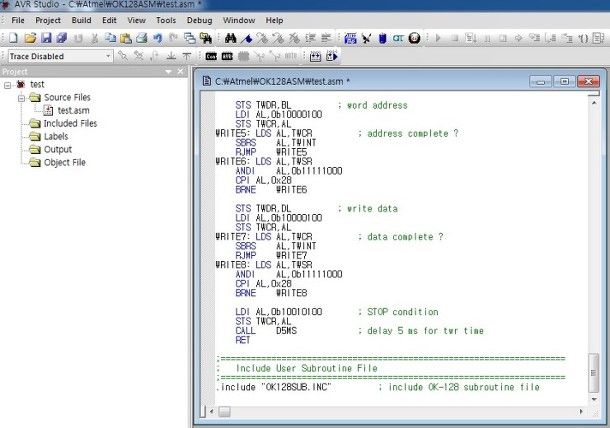The image size is (610, 428).
Task: Click the horizontal scrollbar right arrow
Action: click(x=581, y=411)
